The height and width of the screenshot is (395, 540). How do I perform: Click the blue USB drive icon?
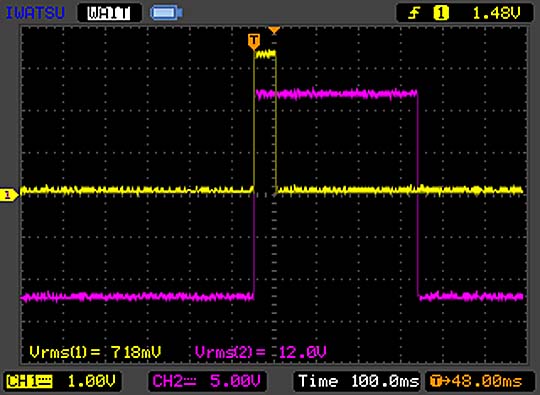[166, 13]
